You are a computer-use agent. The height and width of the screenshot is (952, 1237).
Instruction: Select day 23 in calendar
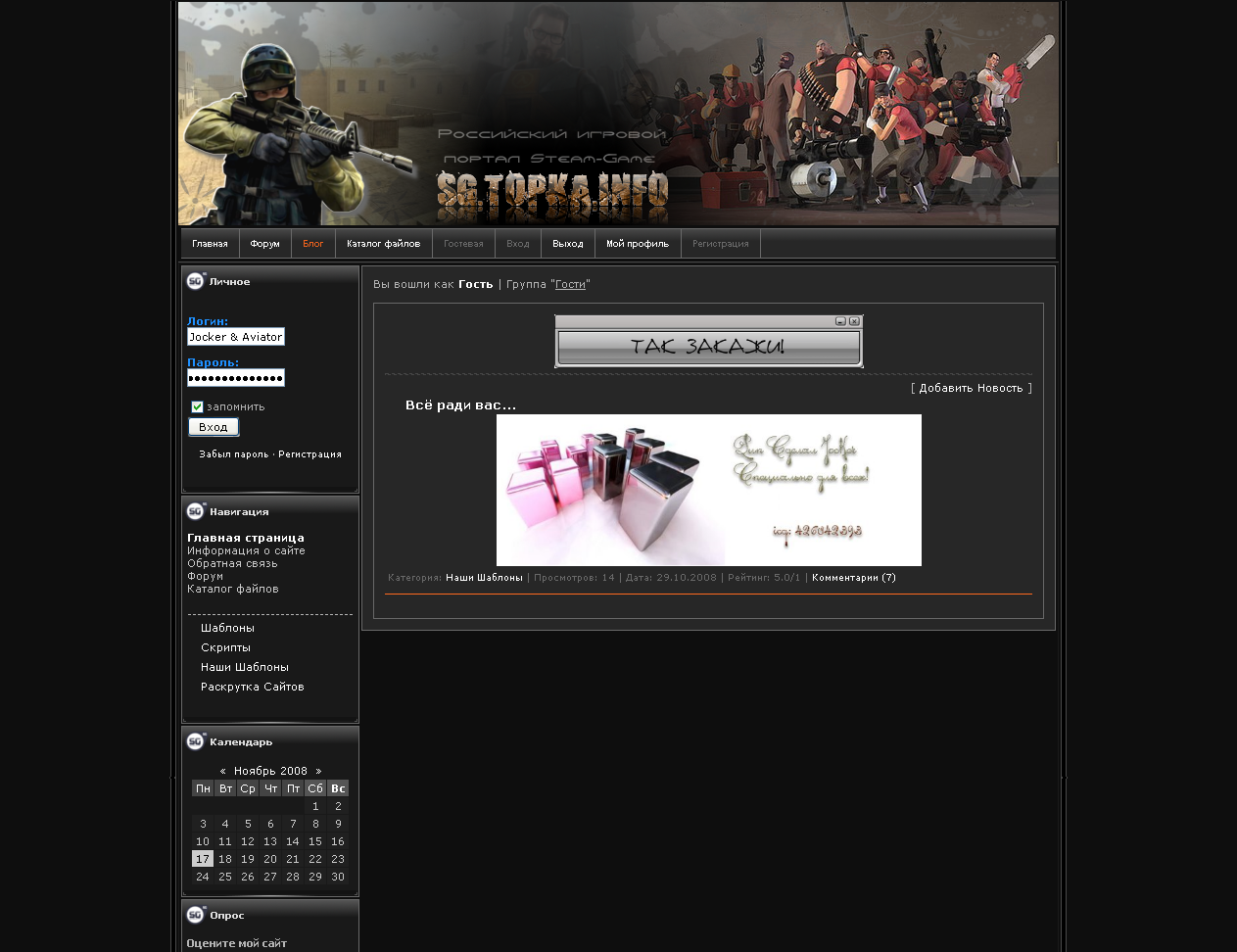[338, 859]
